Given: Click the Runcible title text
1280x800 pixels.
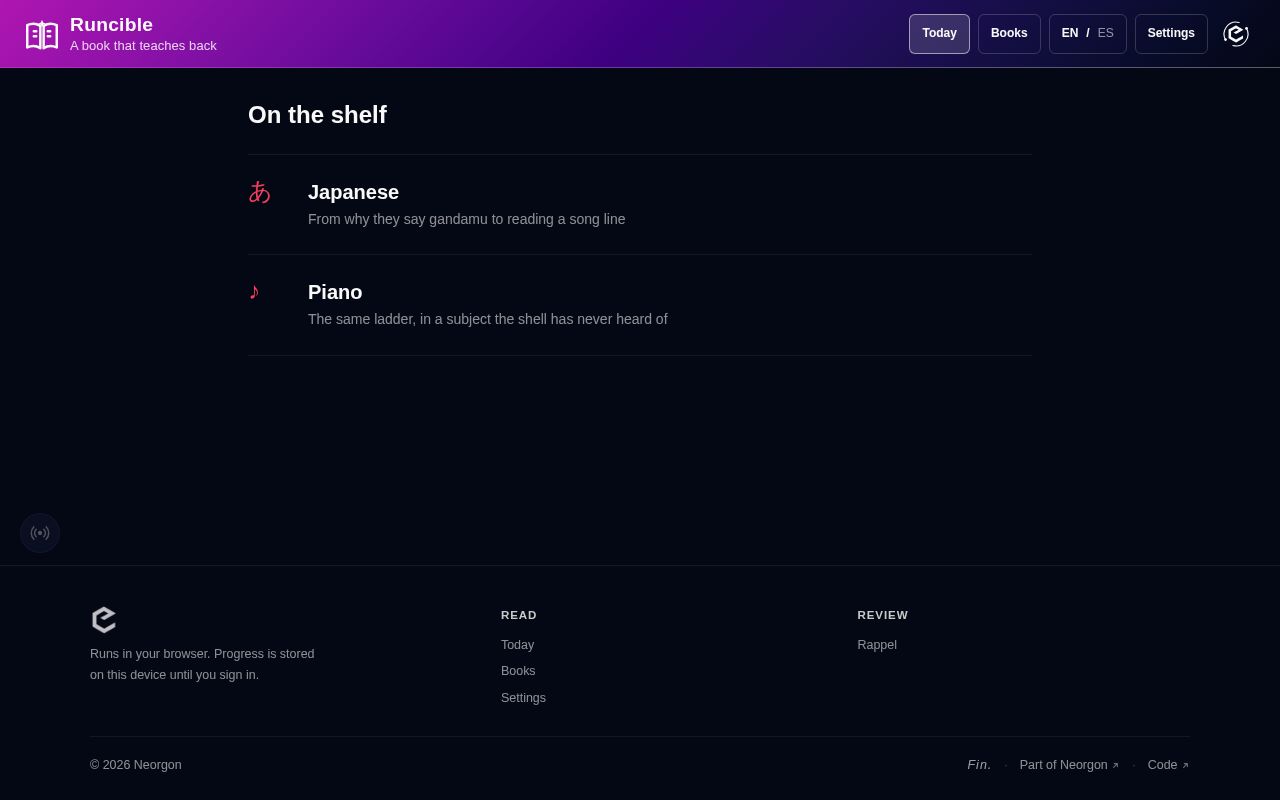Looking at the screenshot, I should click(111, 25).
